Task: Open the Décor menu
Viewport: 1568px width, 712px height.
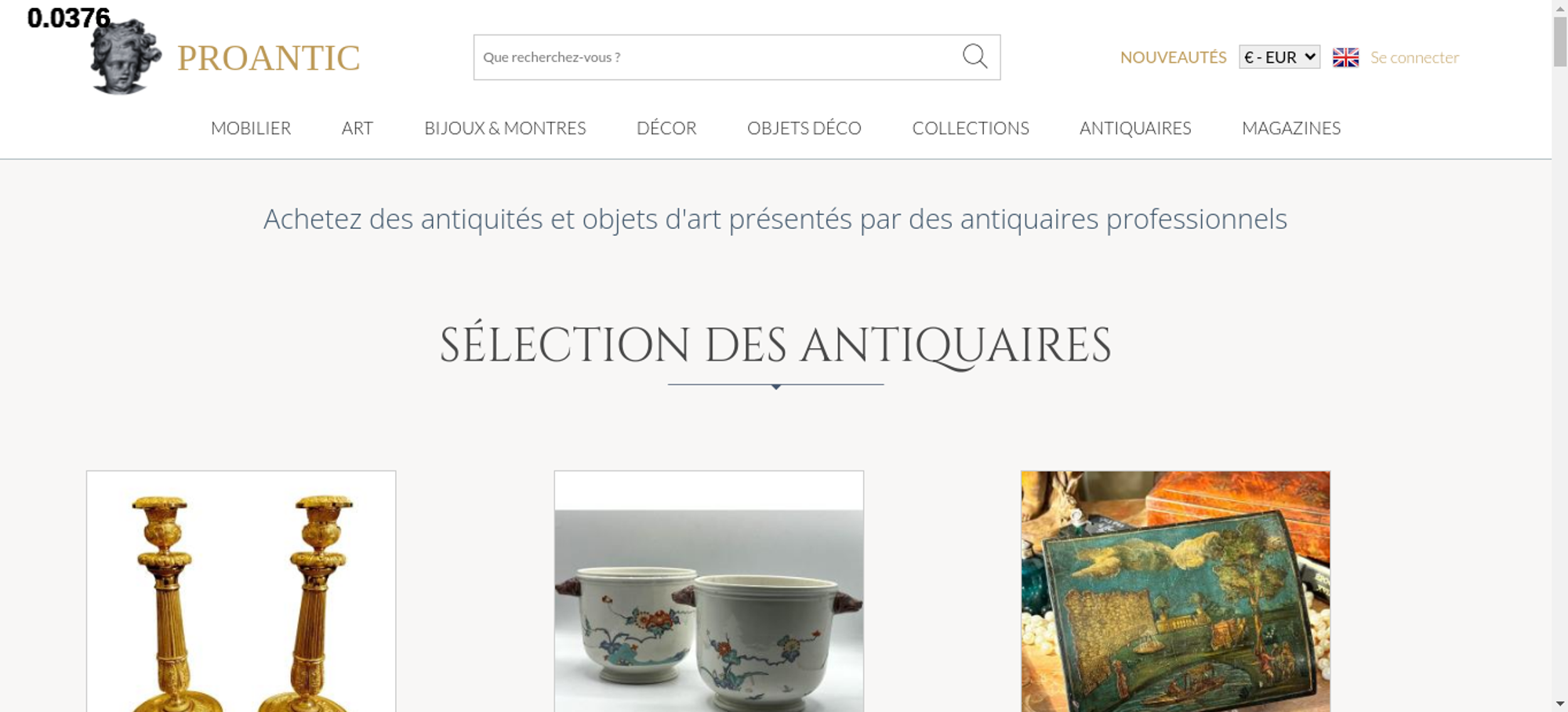Action: (x=666, y=128)
